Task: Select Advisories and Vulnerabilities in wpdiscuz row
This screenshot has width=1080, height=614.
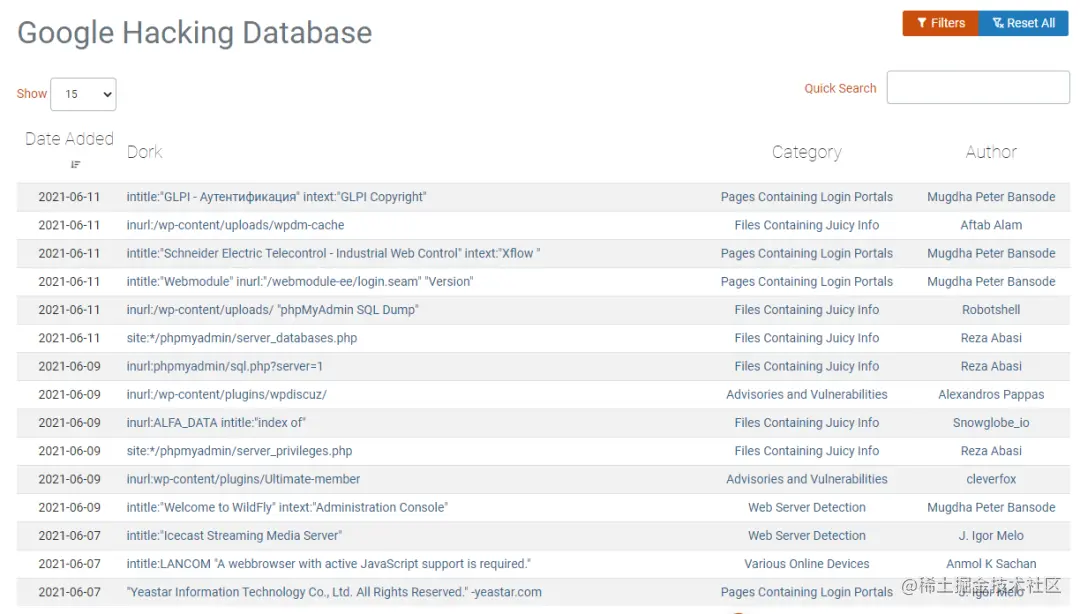Action: pos(807,394)
